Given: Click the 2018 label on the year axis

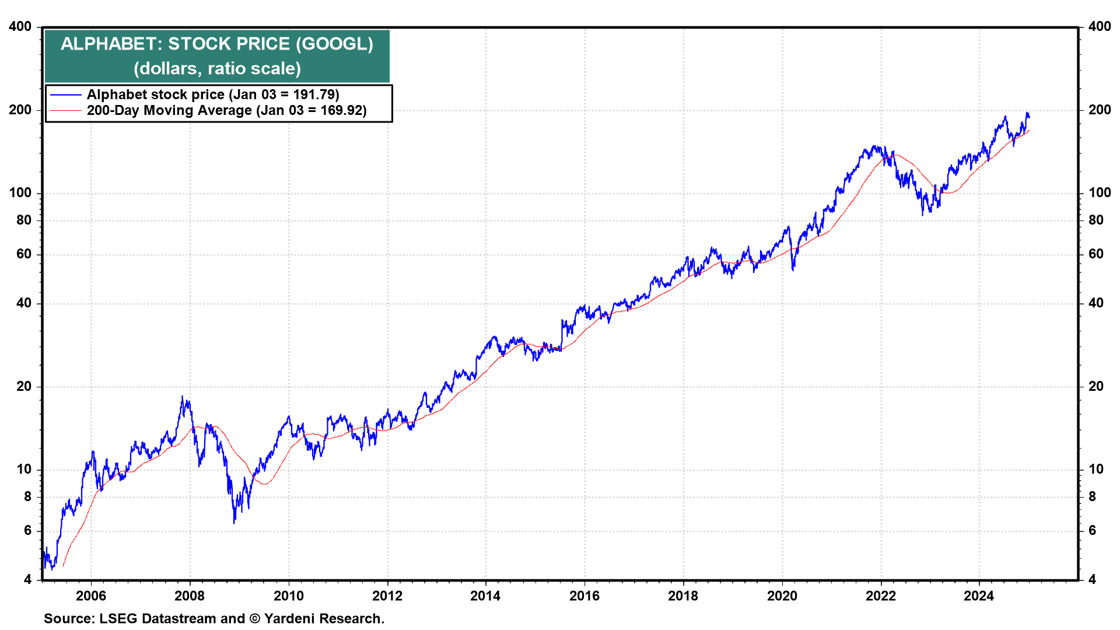Looking at the screenshot, I should (x=683, y=596).
